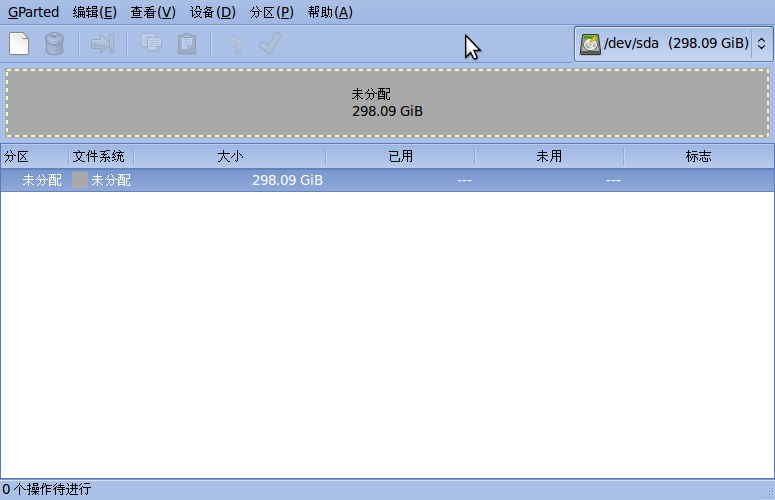This screenshot has height=500, width=775.
Task: Click the Paste partition icon
Action: tap(187, 43)
